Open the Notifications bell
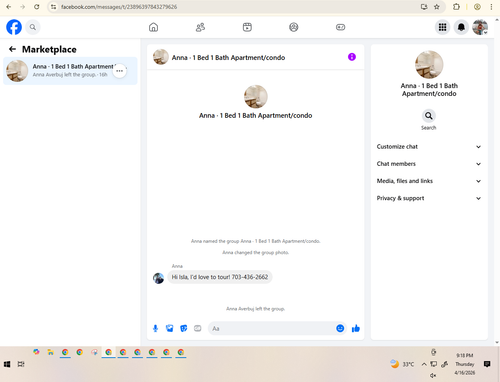Screen dimensions: 500x382 [x=461, y=27]
